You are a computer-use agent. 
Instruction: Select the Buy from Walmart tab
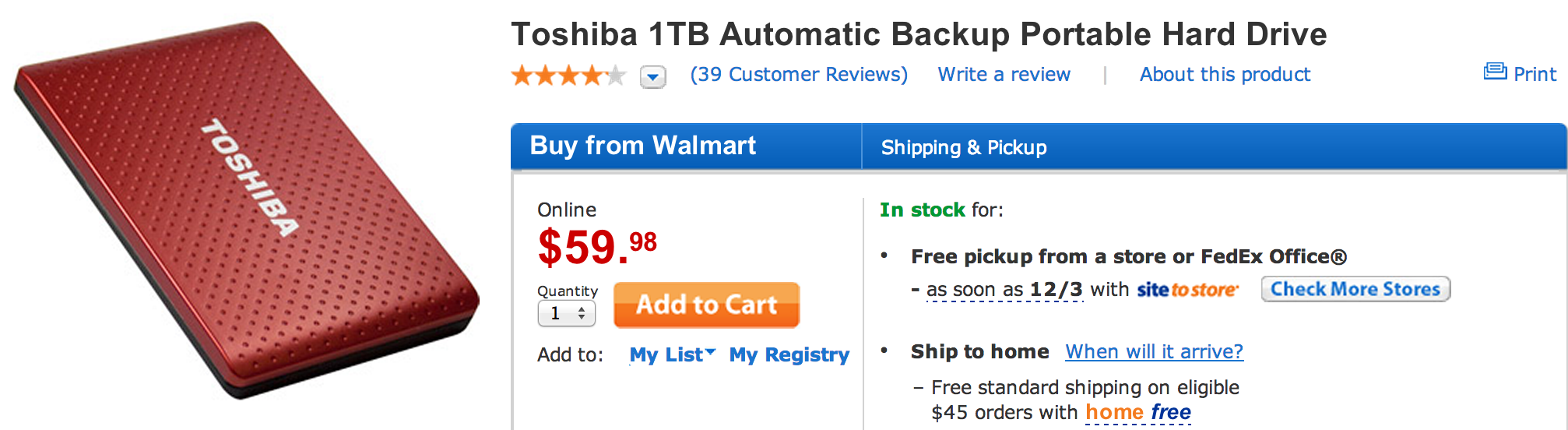(642, 146)
